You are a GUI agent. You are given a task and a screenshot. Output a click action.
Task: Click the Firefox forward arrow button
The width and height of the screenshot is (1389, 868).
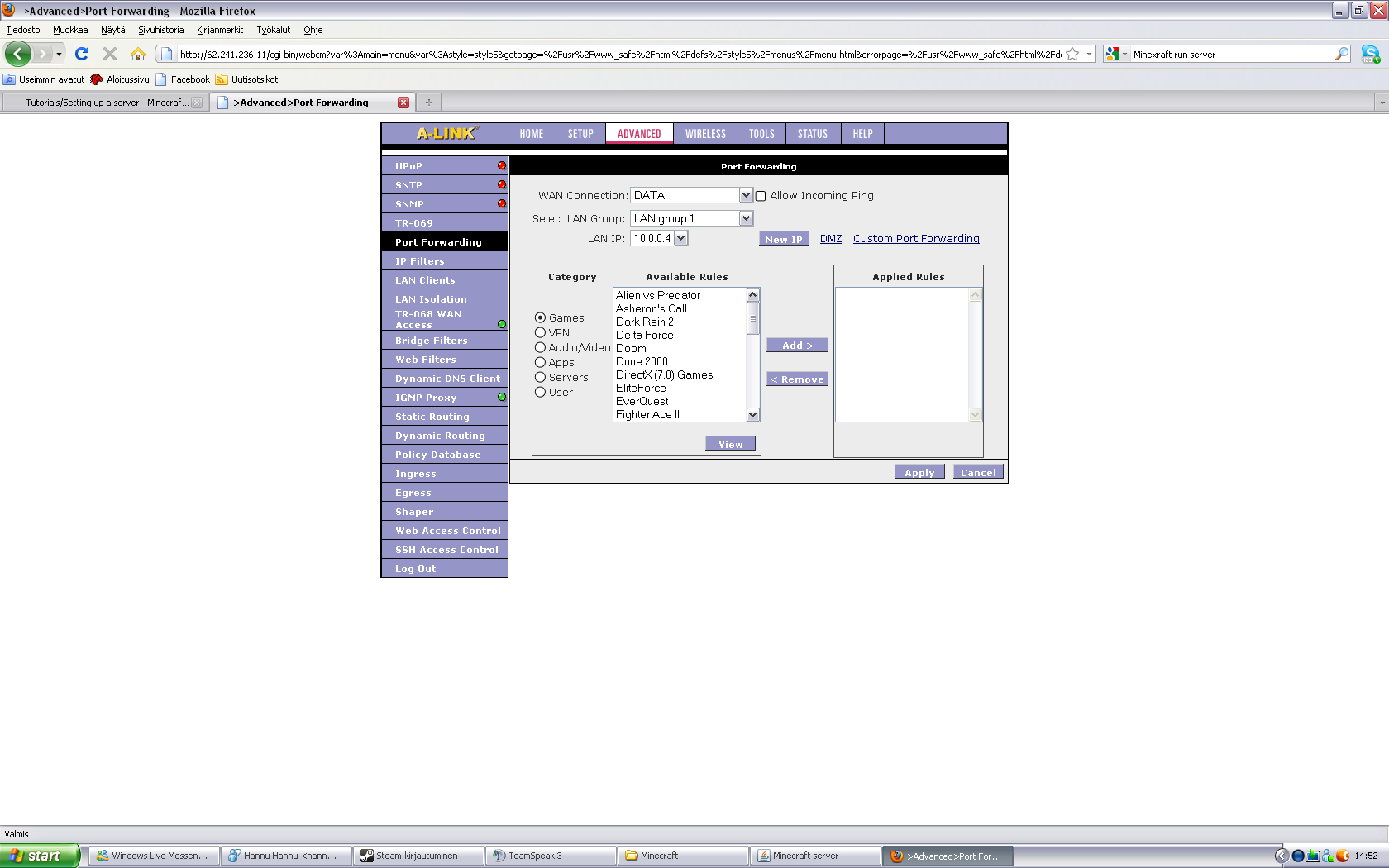point(42,54)
